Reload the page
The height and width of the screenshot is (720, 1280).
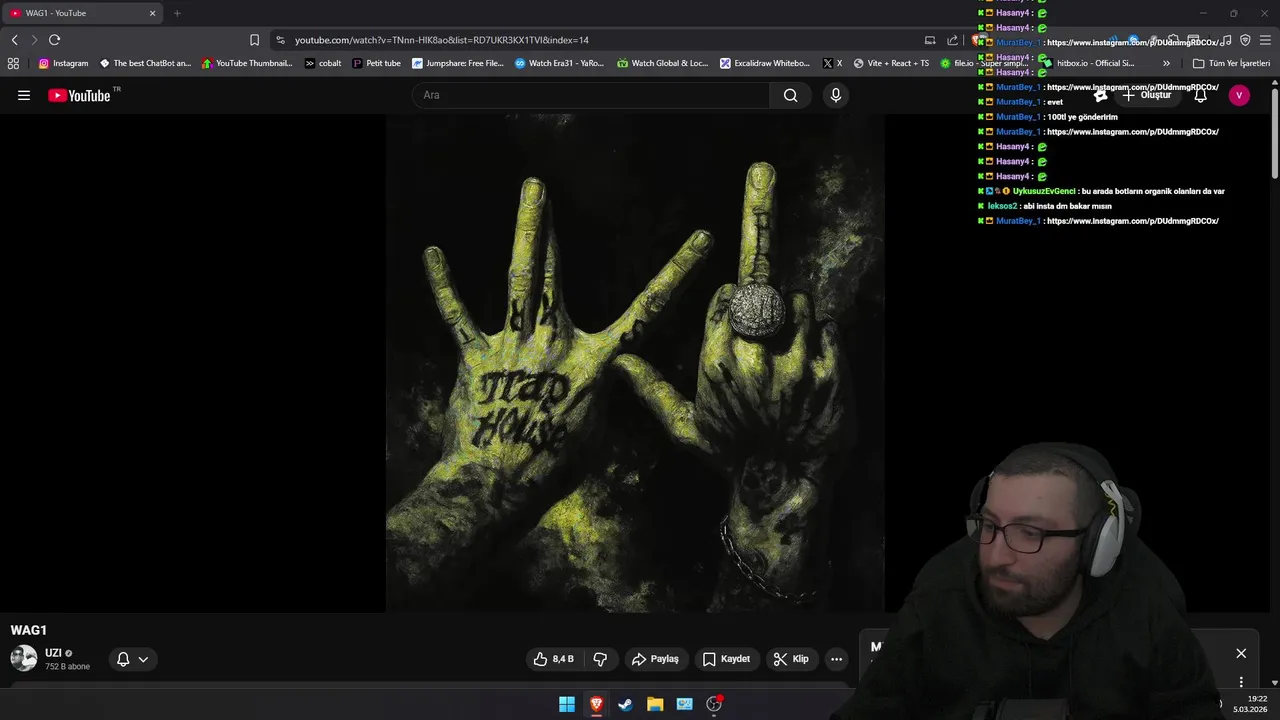point(54,40)
